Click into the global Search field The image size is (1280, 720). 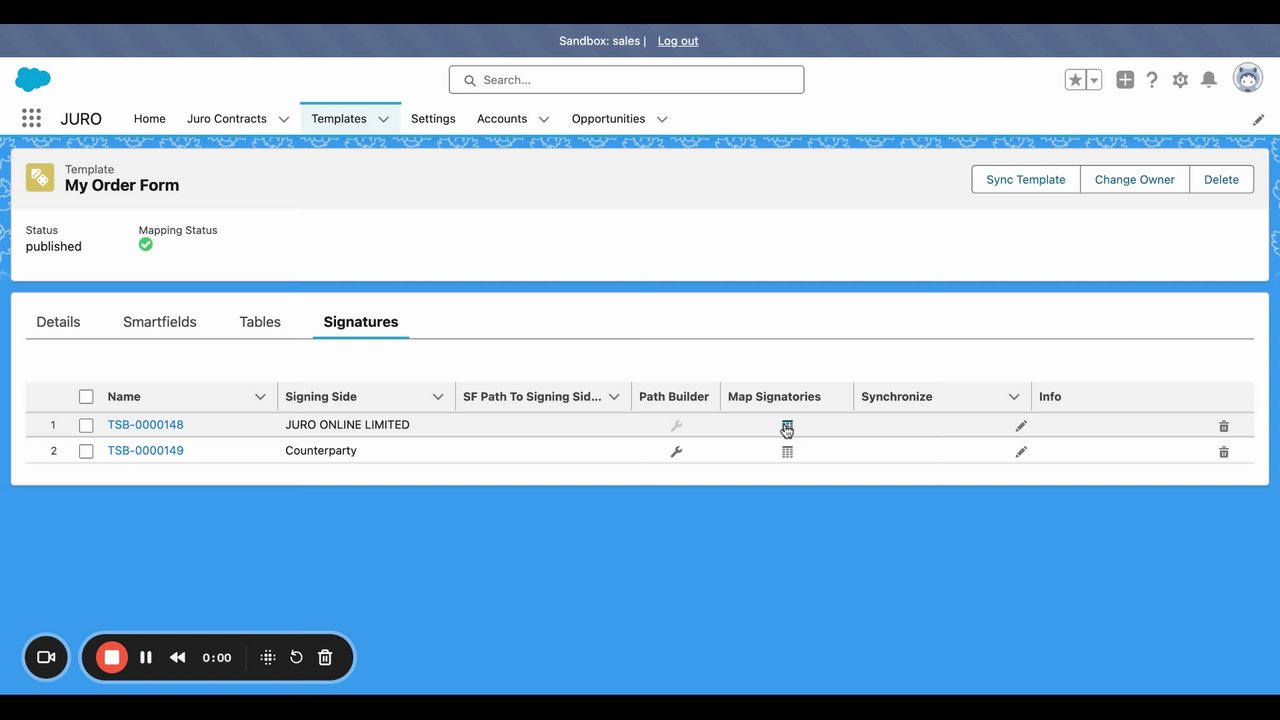pyautogui.click(x=626, y=80)
